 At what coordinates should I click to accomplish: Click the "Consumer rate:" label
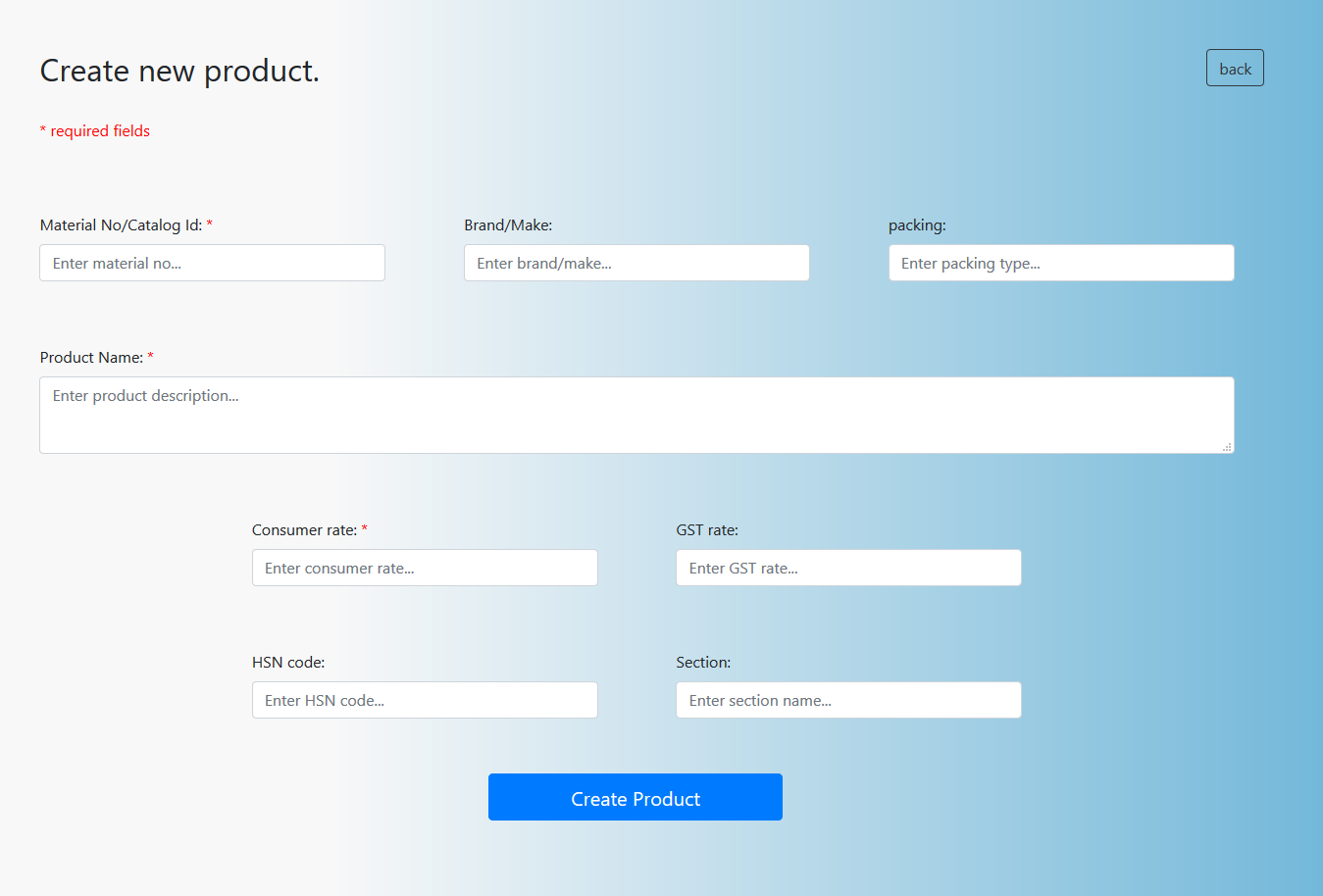(x=304, y=530)
